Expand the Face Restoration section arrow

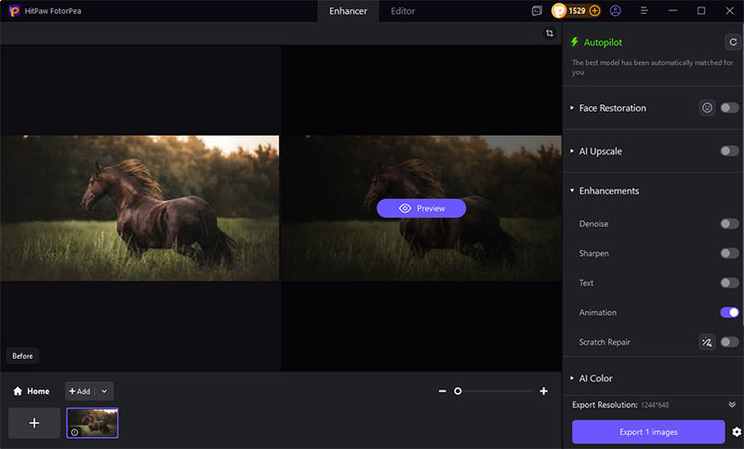tap(572, 108)
